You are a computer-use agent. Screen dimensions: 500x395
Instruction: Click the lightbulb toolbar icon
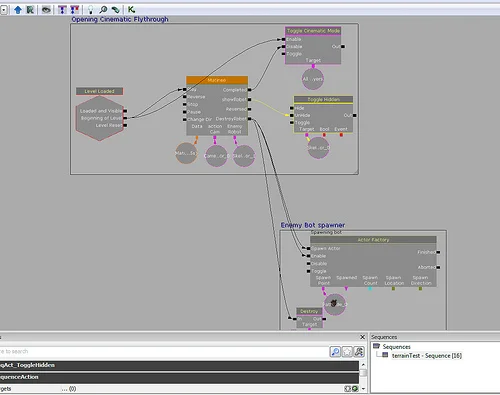point(91,10)
